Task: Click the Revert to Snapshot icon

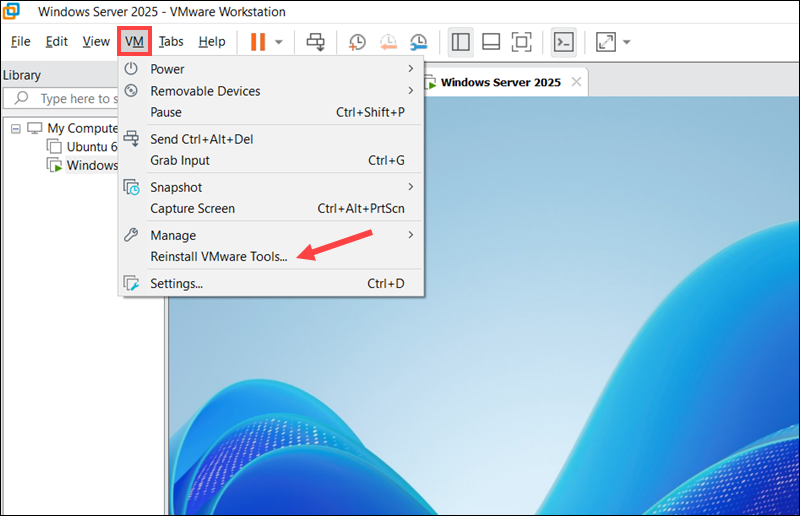Action: 388,42
